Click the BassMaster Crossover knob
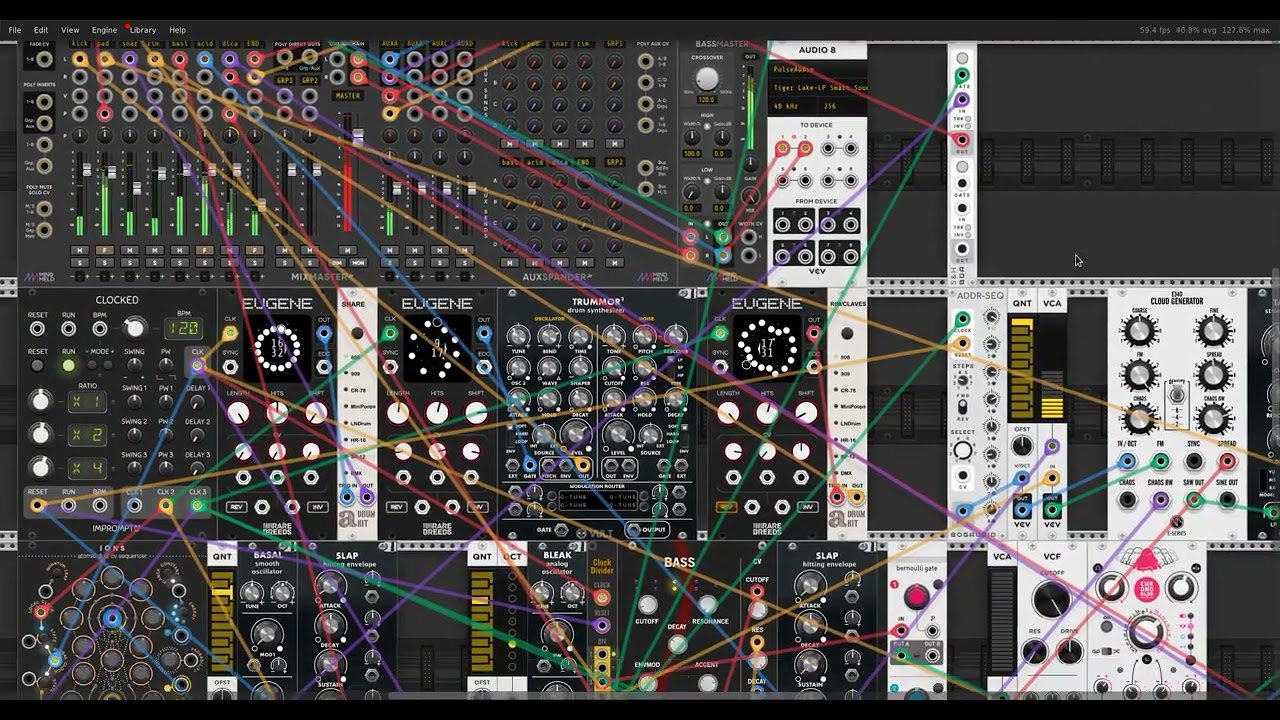1280x720 pixels. coord(707,79)
